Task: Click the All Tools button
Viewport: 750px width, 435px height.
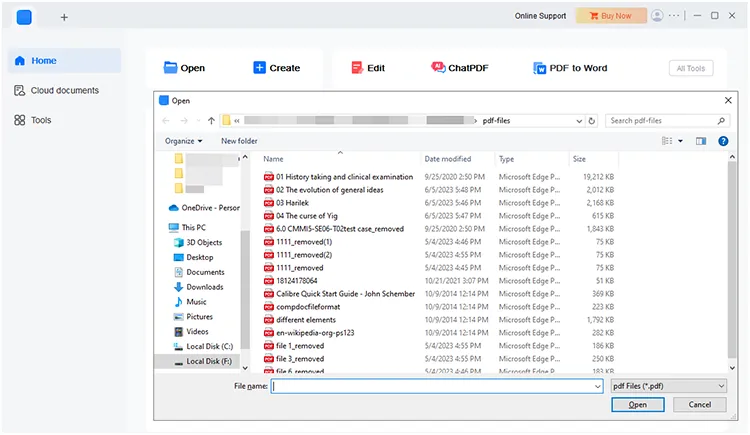Action: [x=691, y=68]
